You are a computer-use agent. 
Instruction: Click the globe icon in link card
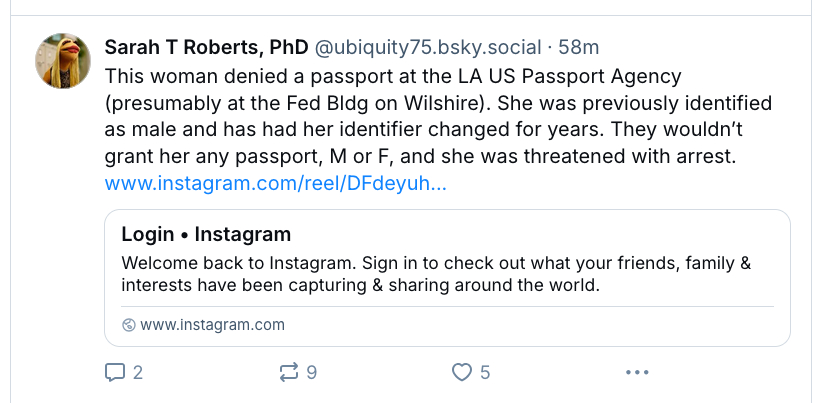[x=128, y=325]
